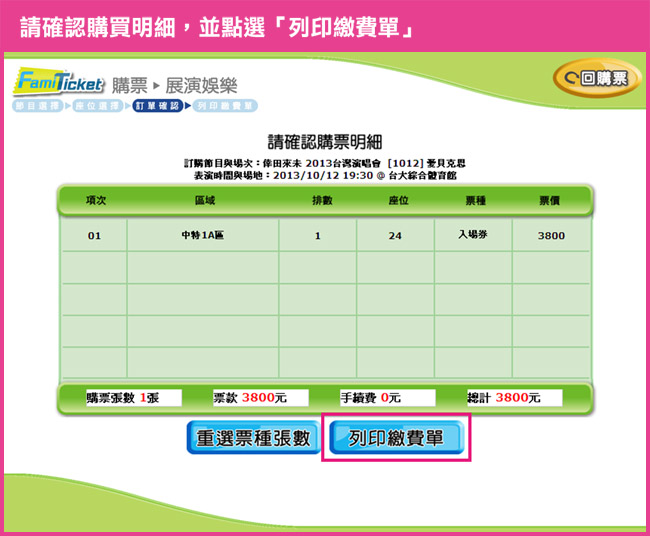This screenshot has width=650, height=536.
Task: Click the 項次 column header
Action: pyautogui.click(x=96, y=200)
